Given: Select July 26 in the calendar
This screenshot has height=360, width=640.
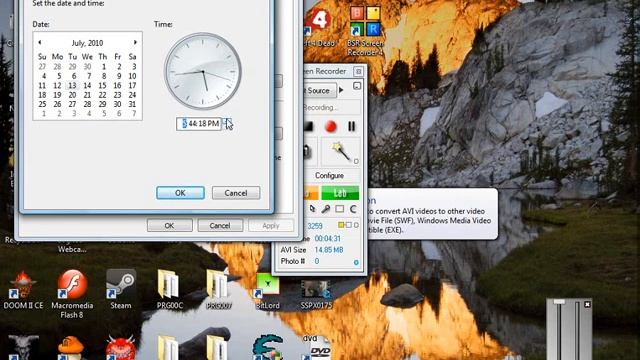Looking at the screenshot, I should pyautogui.click(x=57, y=104).
